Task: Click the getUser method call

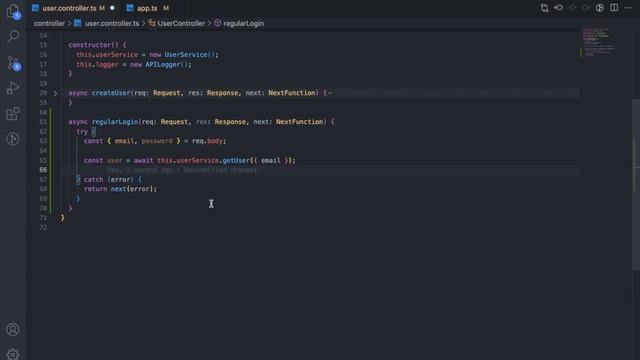Action: coord(236,160)
